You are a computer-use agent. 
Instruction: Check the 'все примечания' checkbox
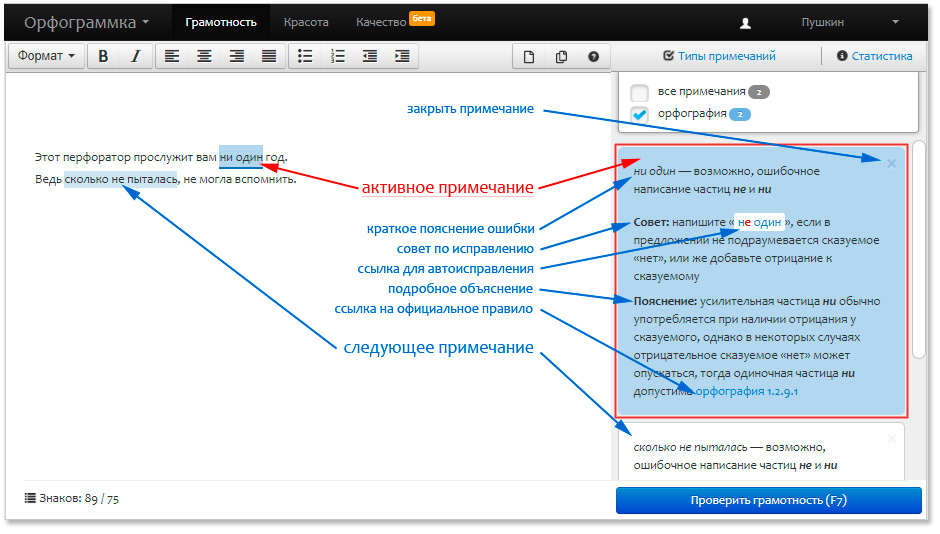pos(639,93)
